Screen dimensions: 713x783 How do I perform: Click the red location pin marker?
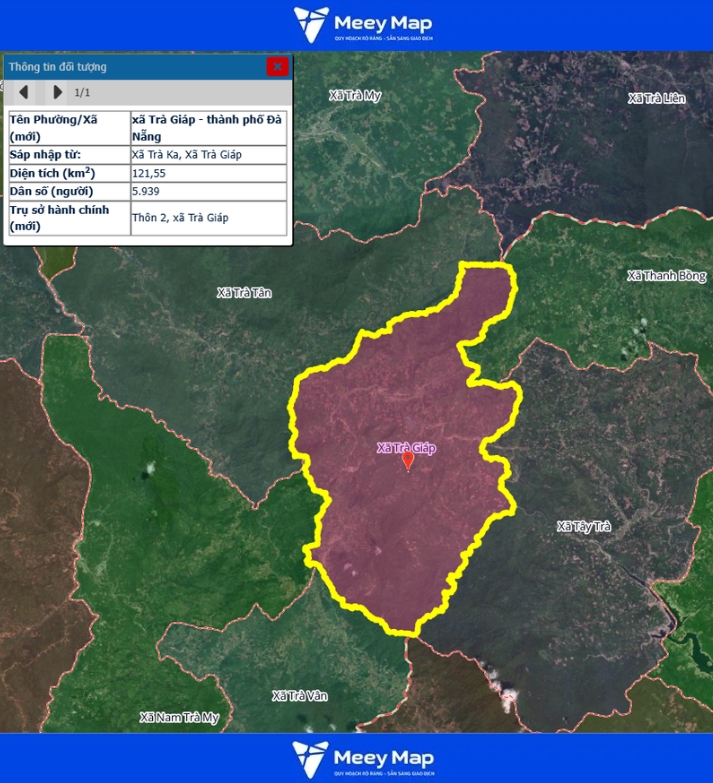click(407, 461)
